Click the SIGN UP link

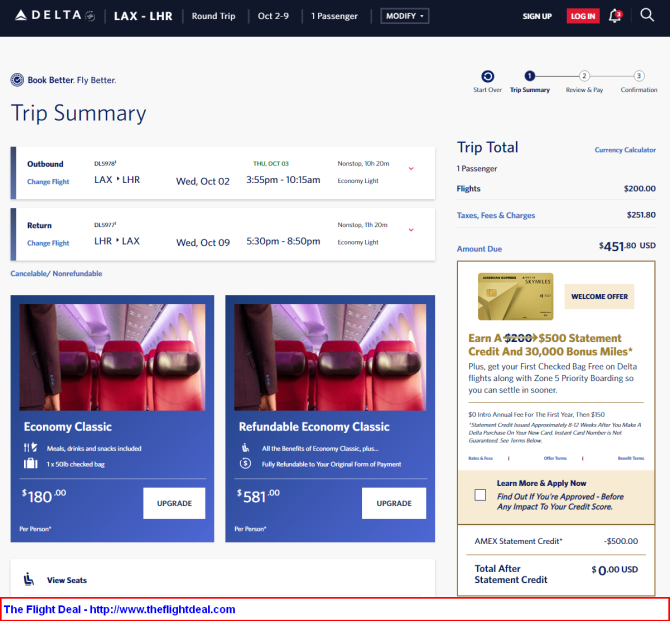point(537,16)
